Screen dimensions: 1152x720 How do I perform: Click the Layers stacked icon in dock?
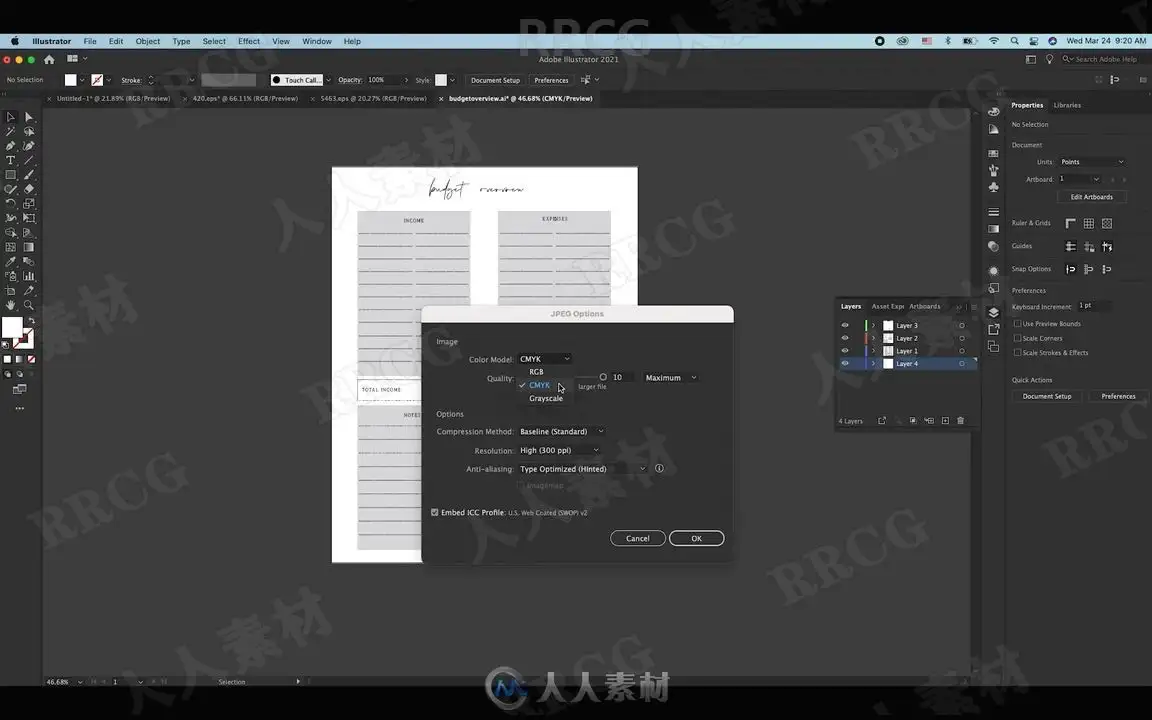click(993, 312)
